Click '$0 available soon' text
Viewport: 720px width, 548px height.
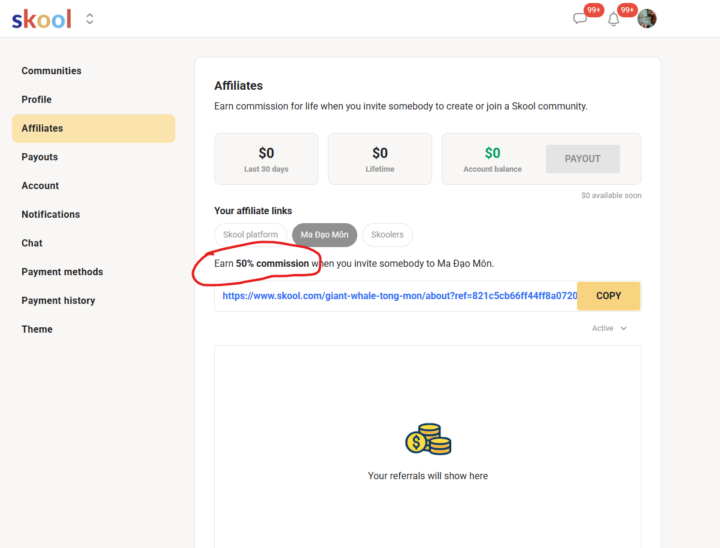(x=611, y=196)
